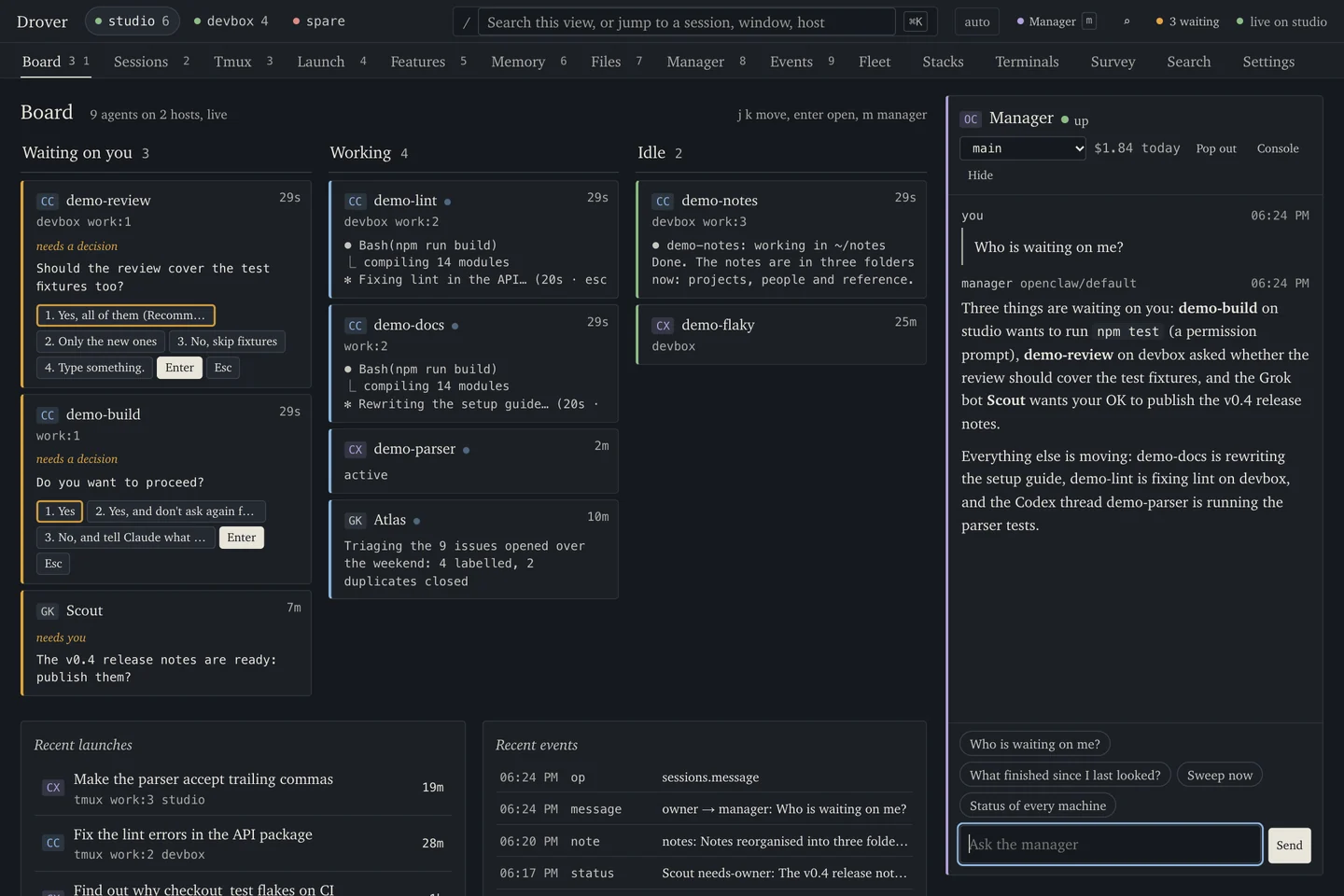The height and width of the screenshot is (896, 1344).
Task: Click "Status of every machine" chip
Action: point(1038,805)
